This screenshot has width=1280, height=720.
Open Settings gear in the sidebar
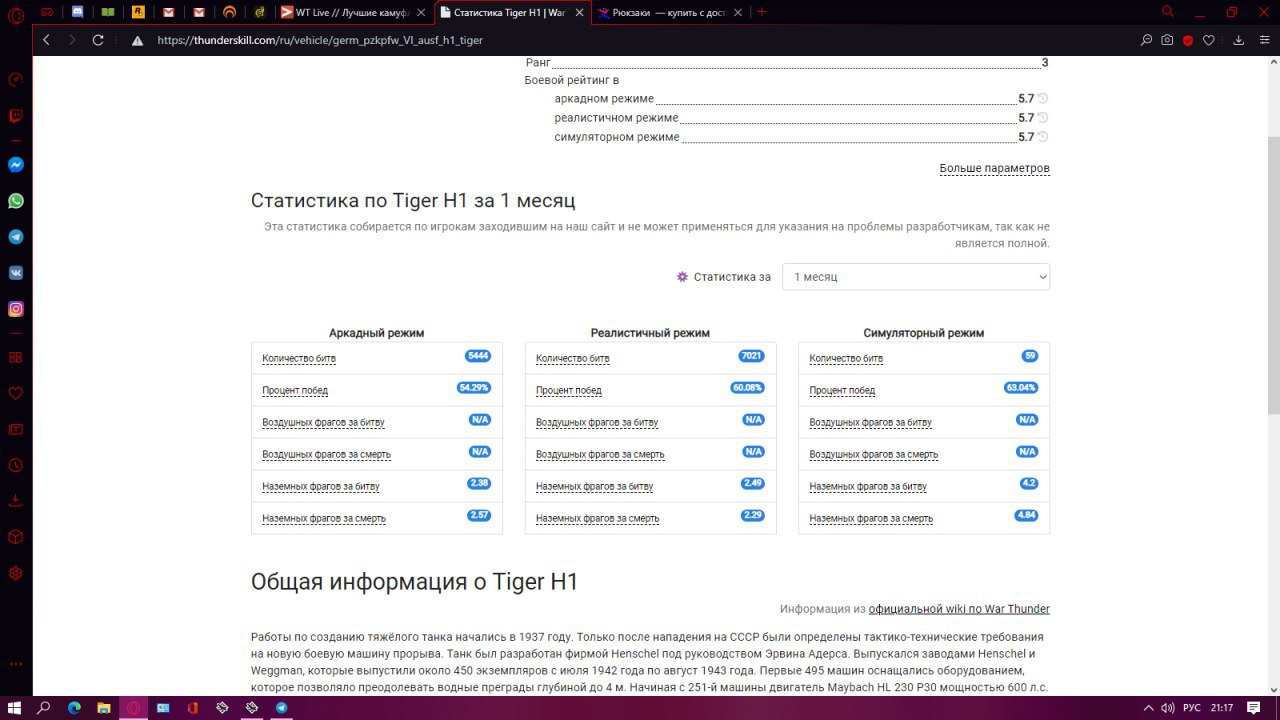16,573
